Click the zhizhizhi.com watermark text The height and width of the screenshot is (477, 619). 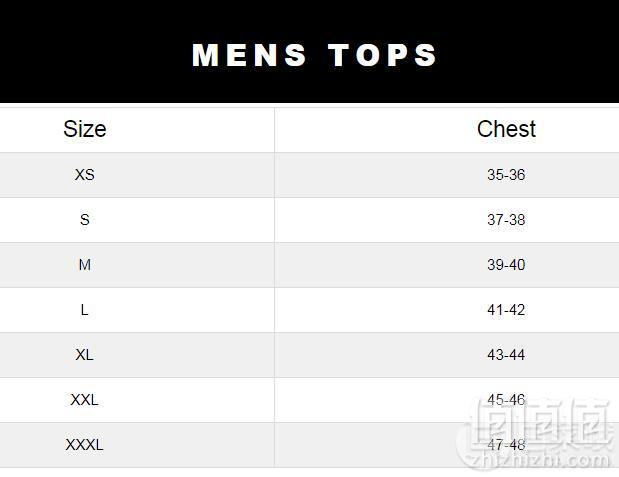(538, 460)
